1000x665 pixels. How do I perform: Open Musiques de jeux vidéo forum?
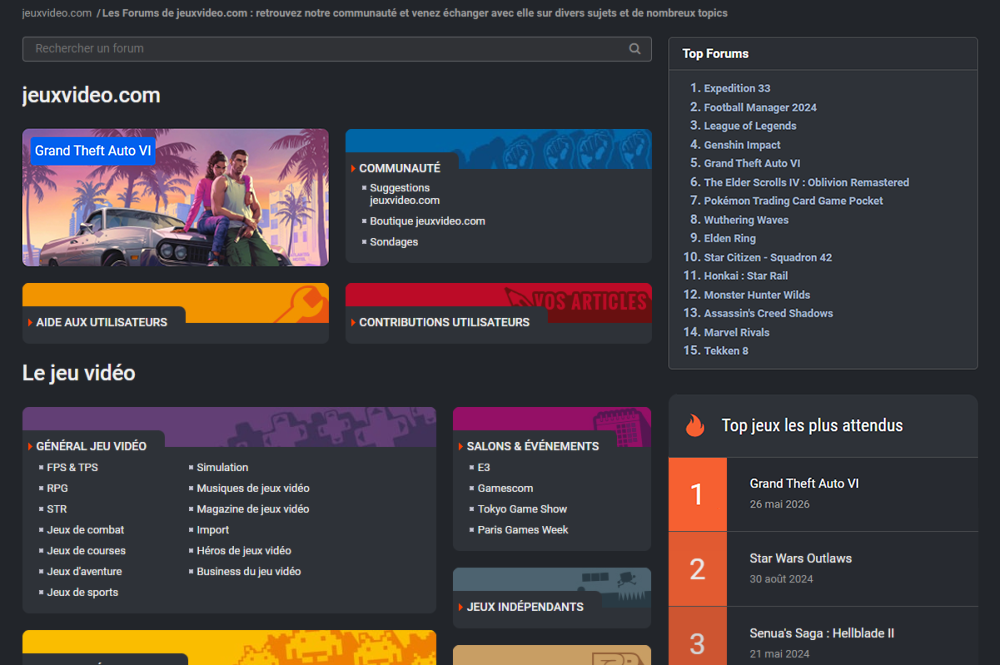[253, 488]
